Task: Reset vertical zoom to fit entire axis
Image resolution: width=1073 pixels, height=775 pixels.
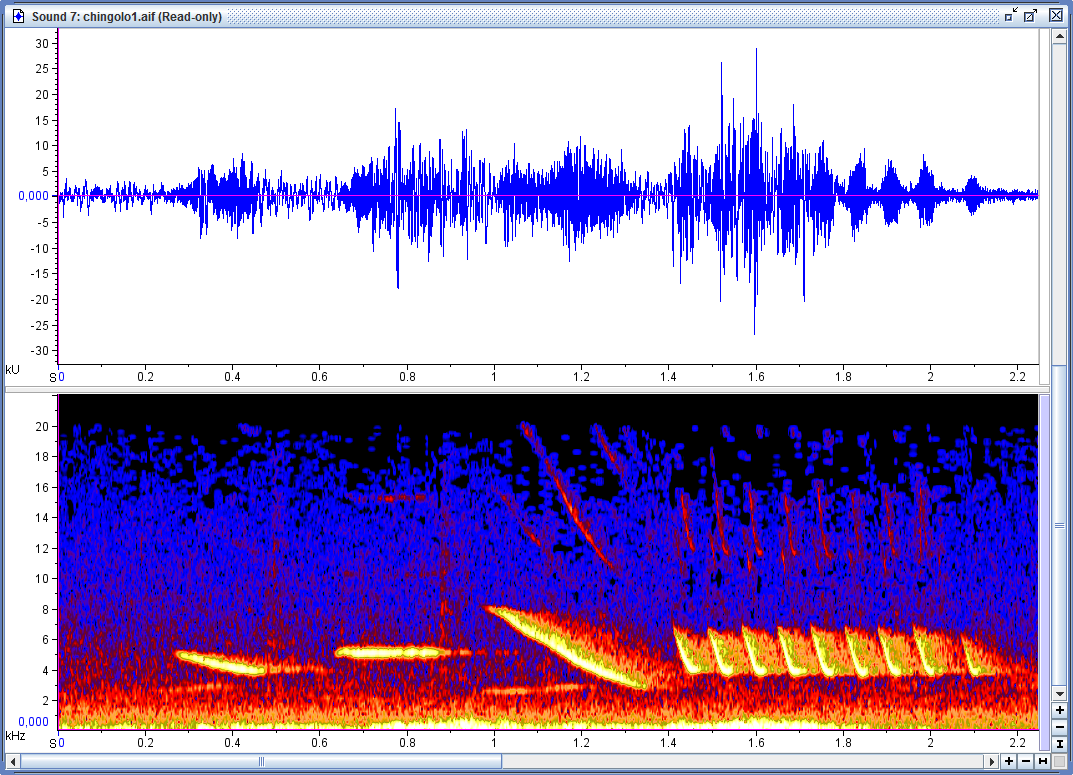Action: click(1059, 743)
